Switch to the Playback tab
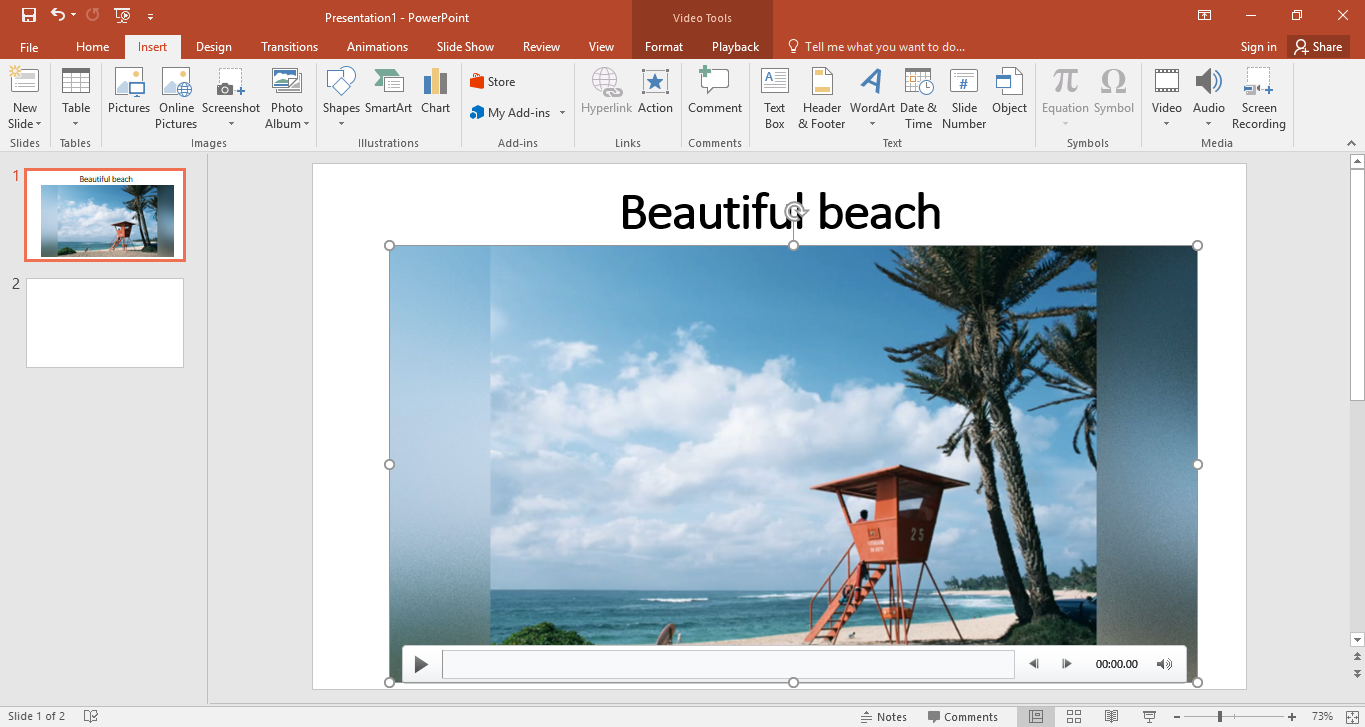Image resolution: width=1365 pixels, height=727 pixels. (x=734, y=46)
